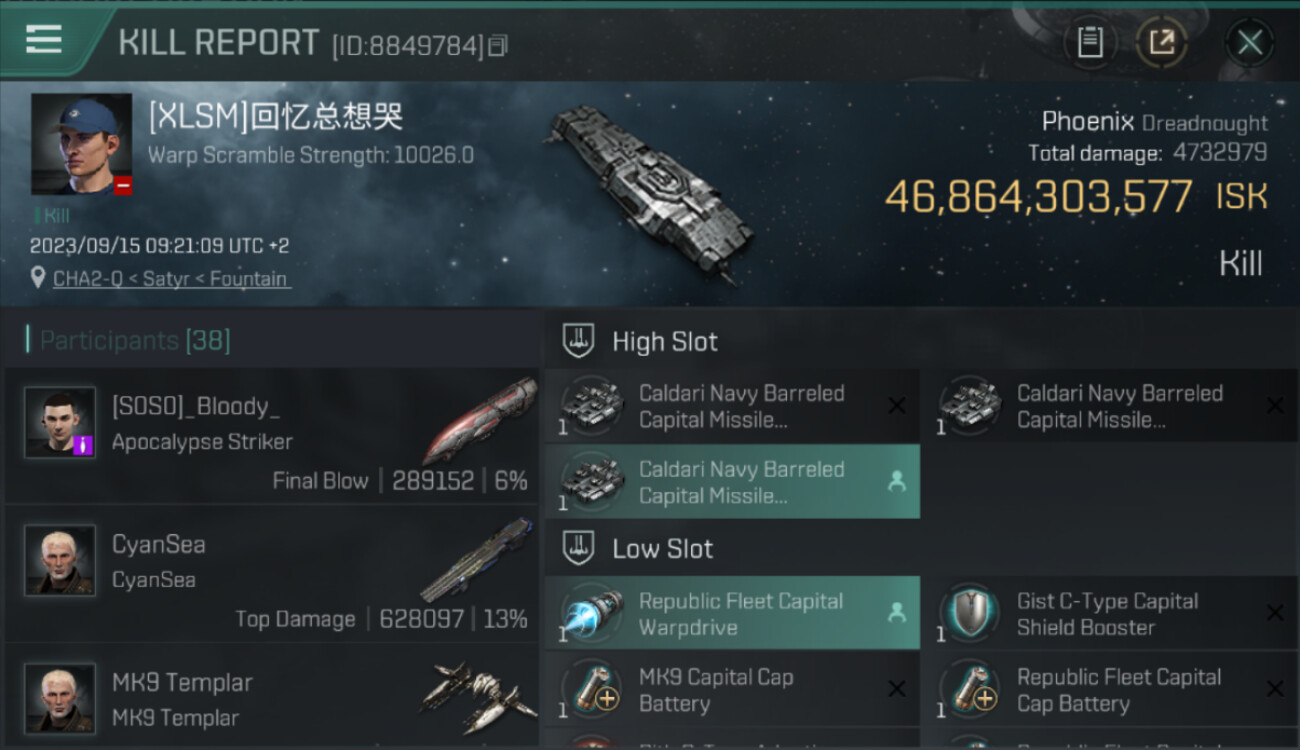Viewport: 1300px width, 750px height.
Task: View the victim's character portrait
Action: [x=81, y=144]
